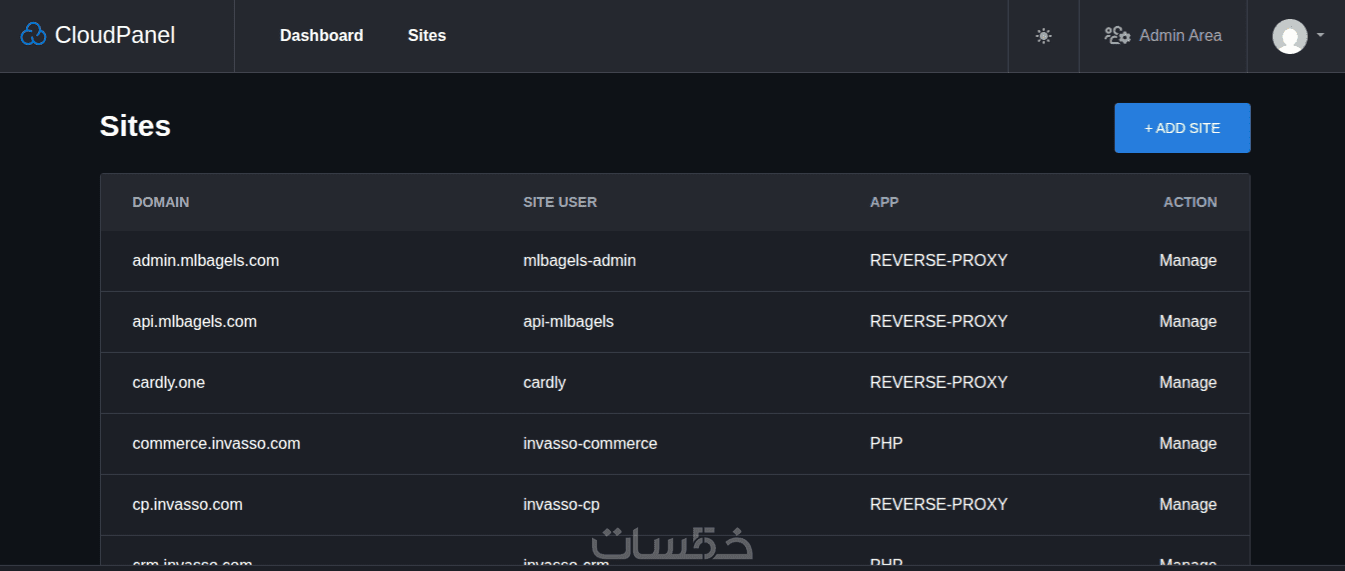Screen dimensions: 1345x571
Task: Open the Admin Area text link
Action: tap(1180, 35)
